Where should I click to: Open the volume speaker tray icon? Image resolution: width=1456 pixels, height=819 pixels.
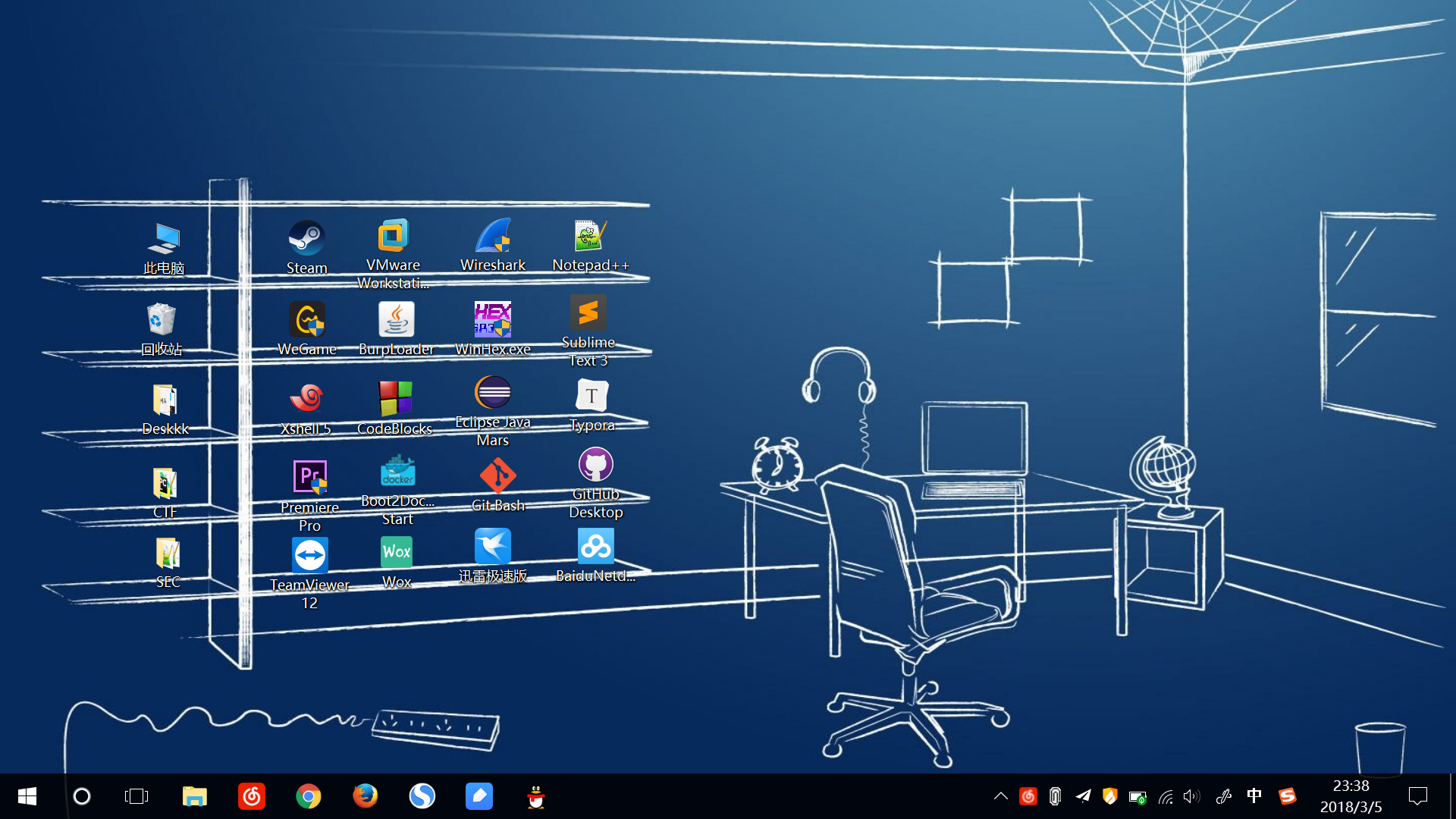tap(1191, 796)
